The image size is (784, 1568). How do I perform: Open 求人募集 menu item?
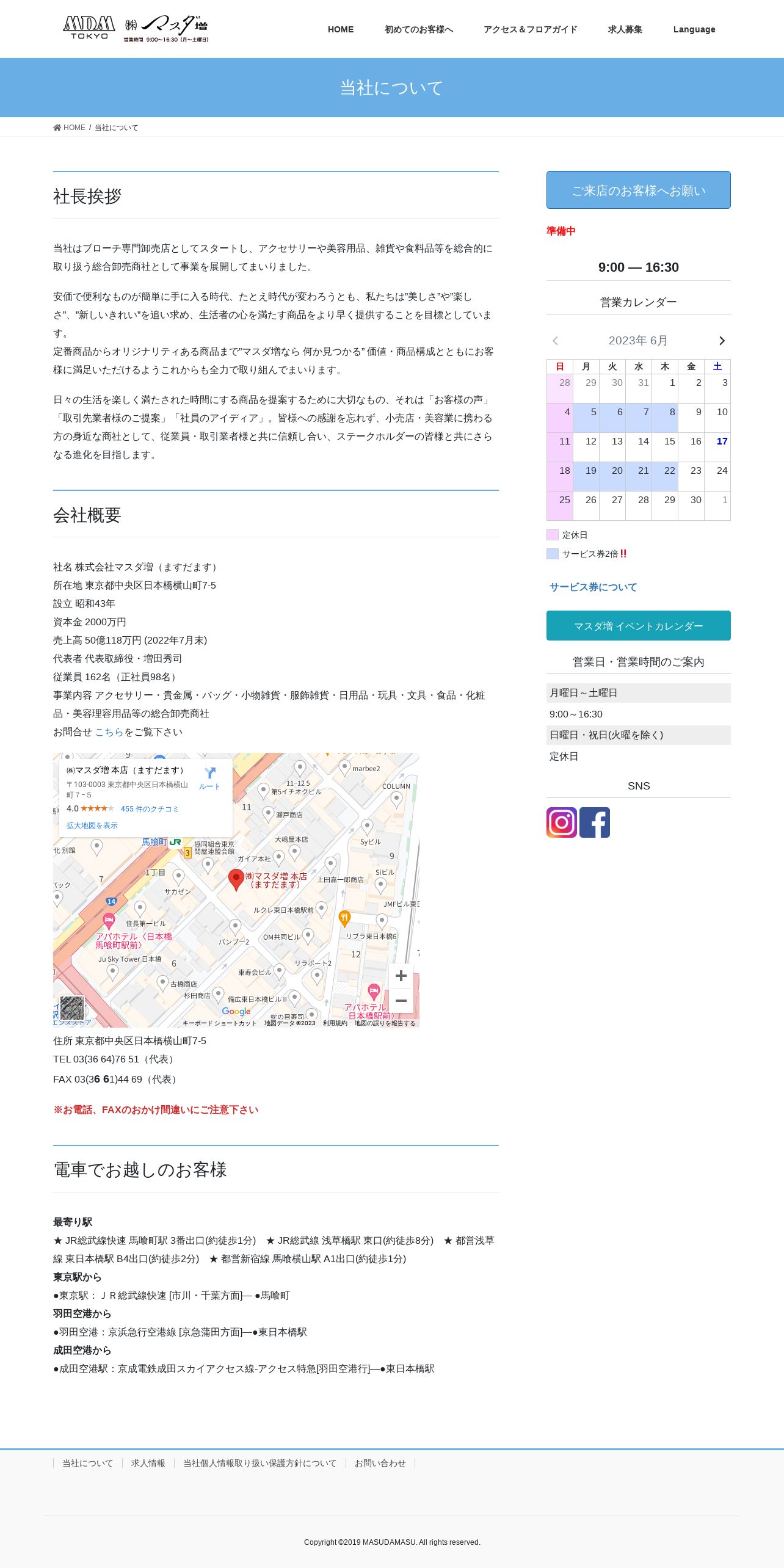click(x=625, y=29)
